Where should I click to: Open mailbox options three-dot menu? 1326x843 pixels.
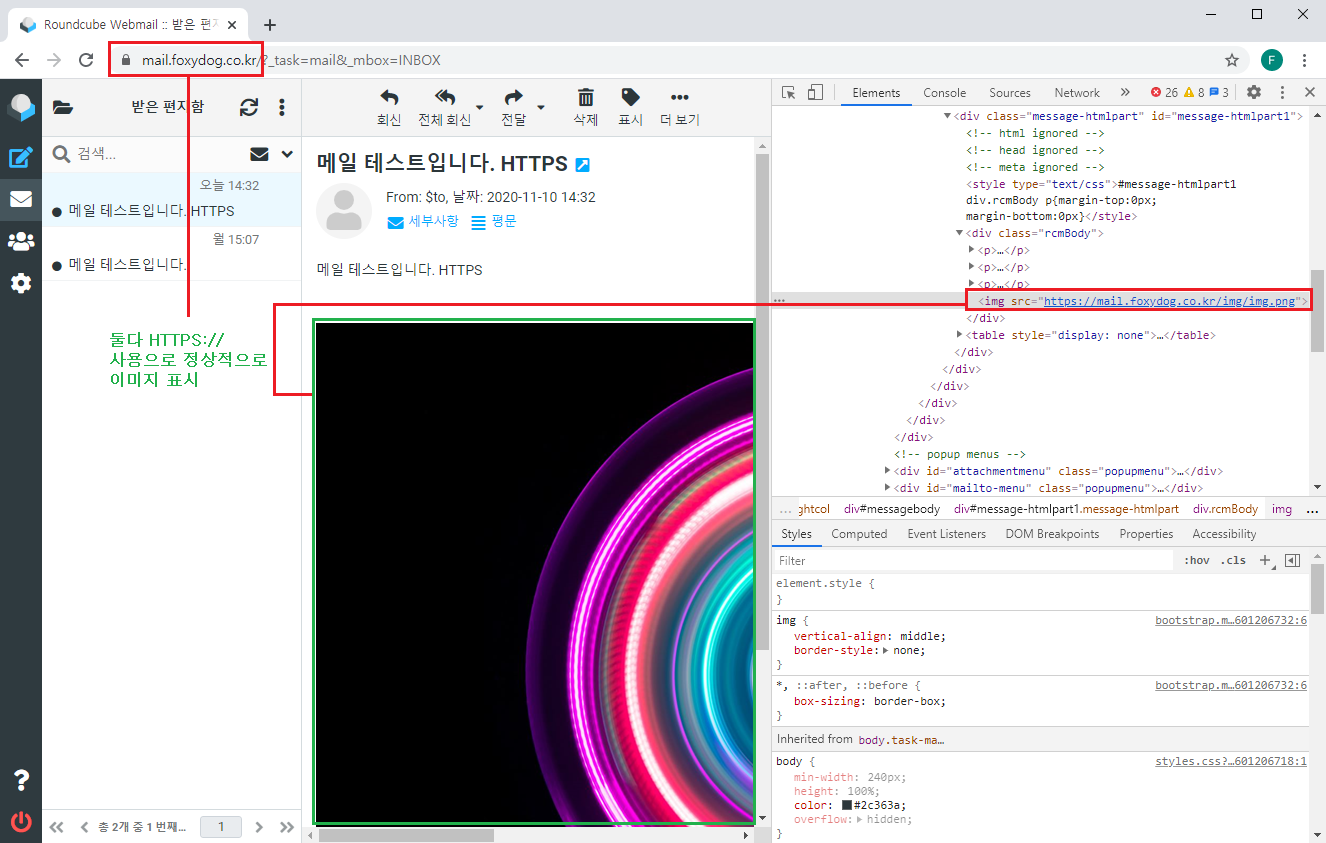[x=282, y=107]
